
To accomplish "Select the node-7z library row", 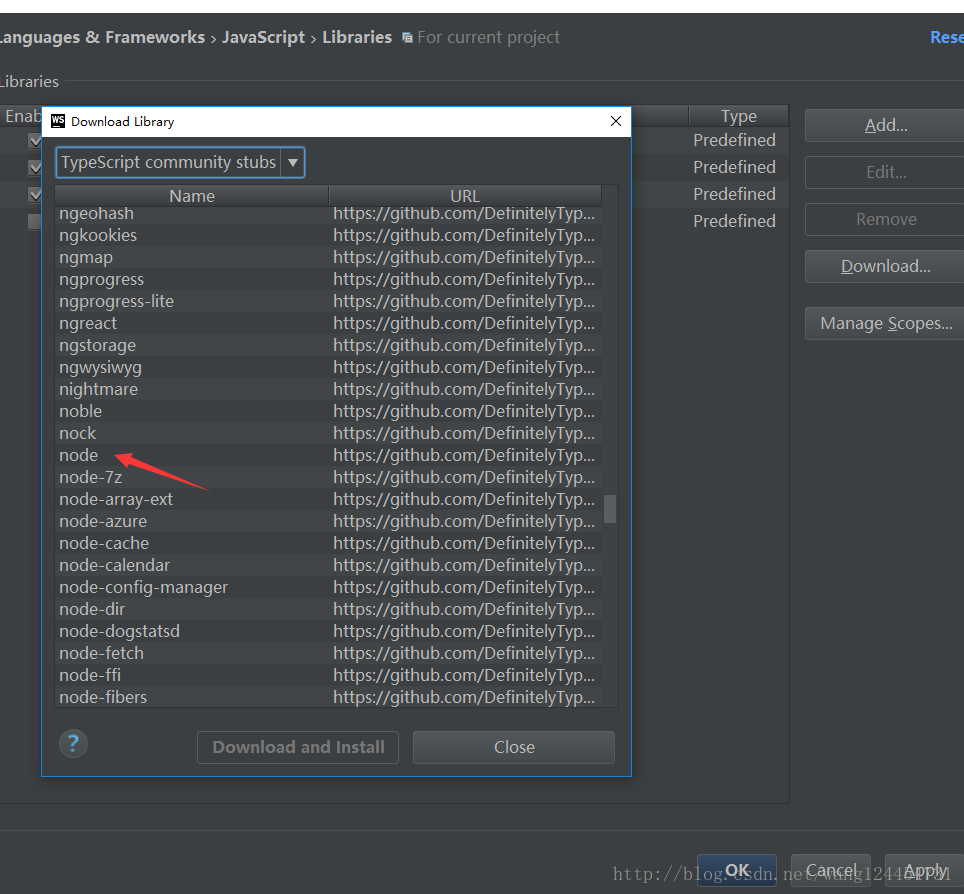I will click(x=328, y=478).
